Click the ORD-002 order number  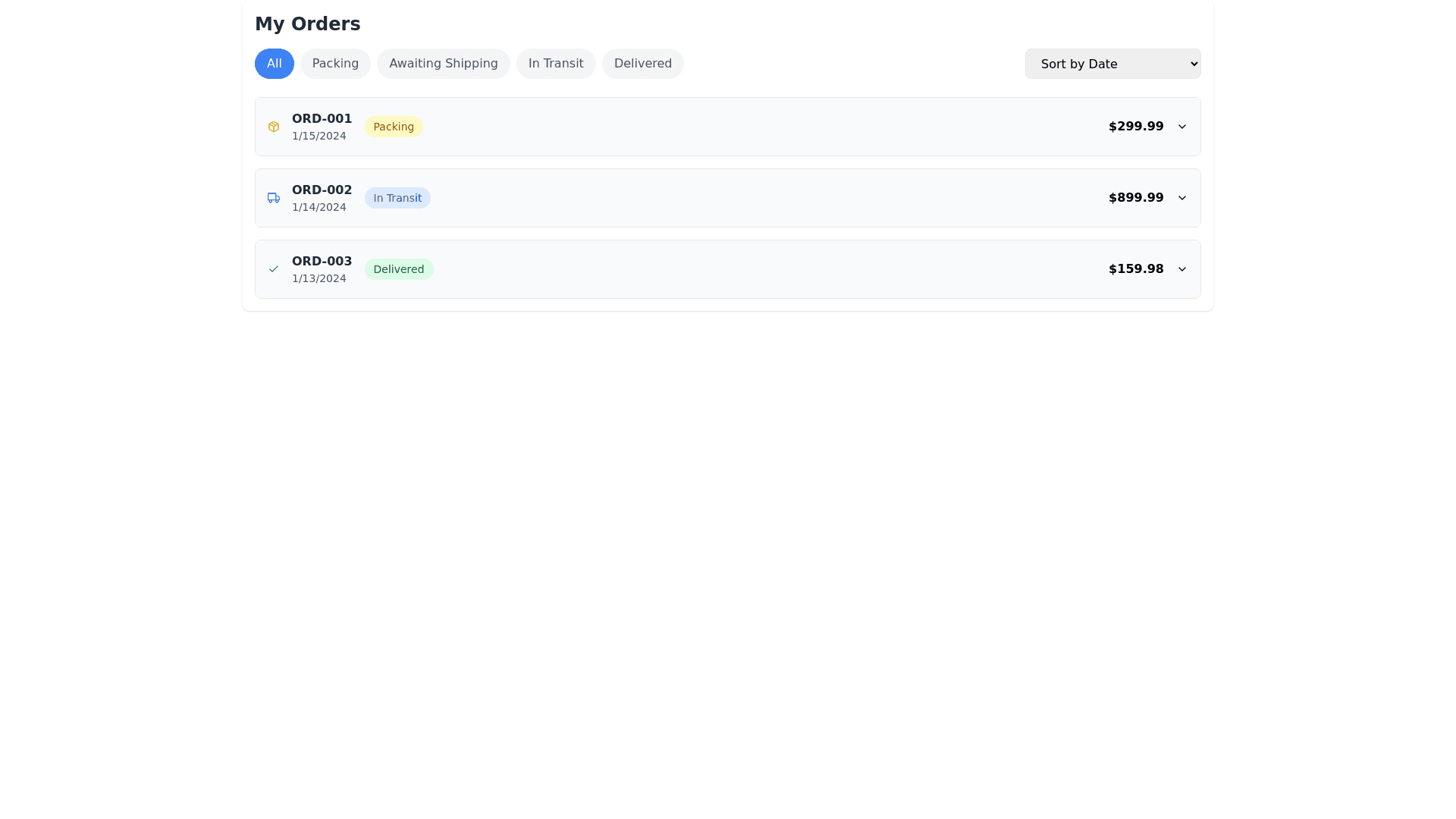[x=322, y=190]
